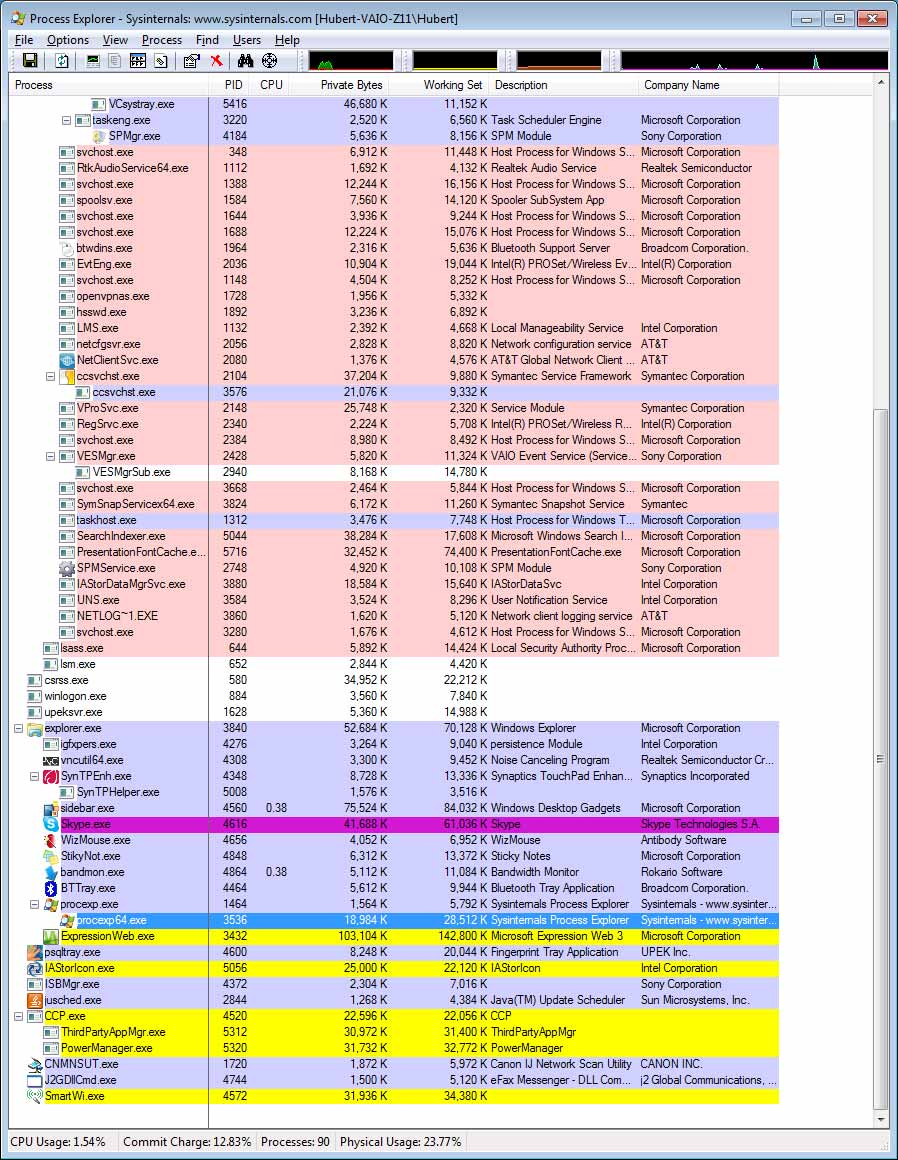
Task: Click the red X Kill Process icon
Action: (x=217, y=61)
